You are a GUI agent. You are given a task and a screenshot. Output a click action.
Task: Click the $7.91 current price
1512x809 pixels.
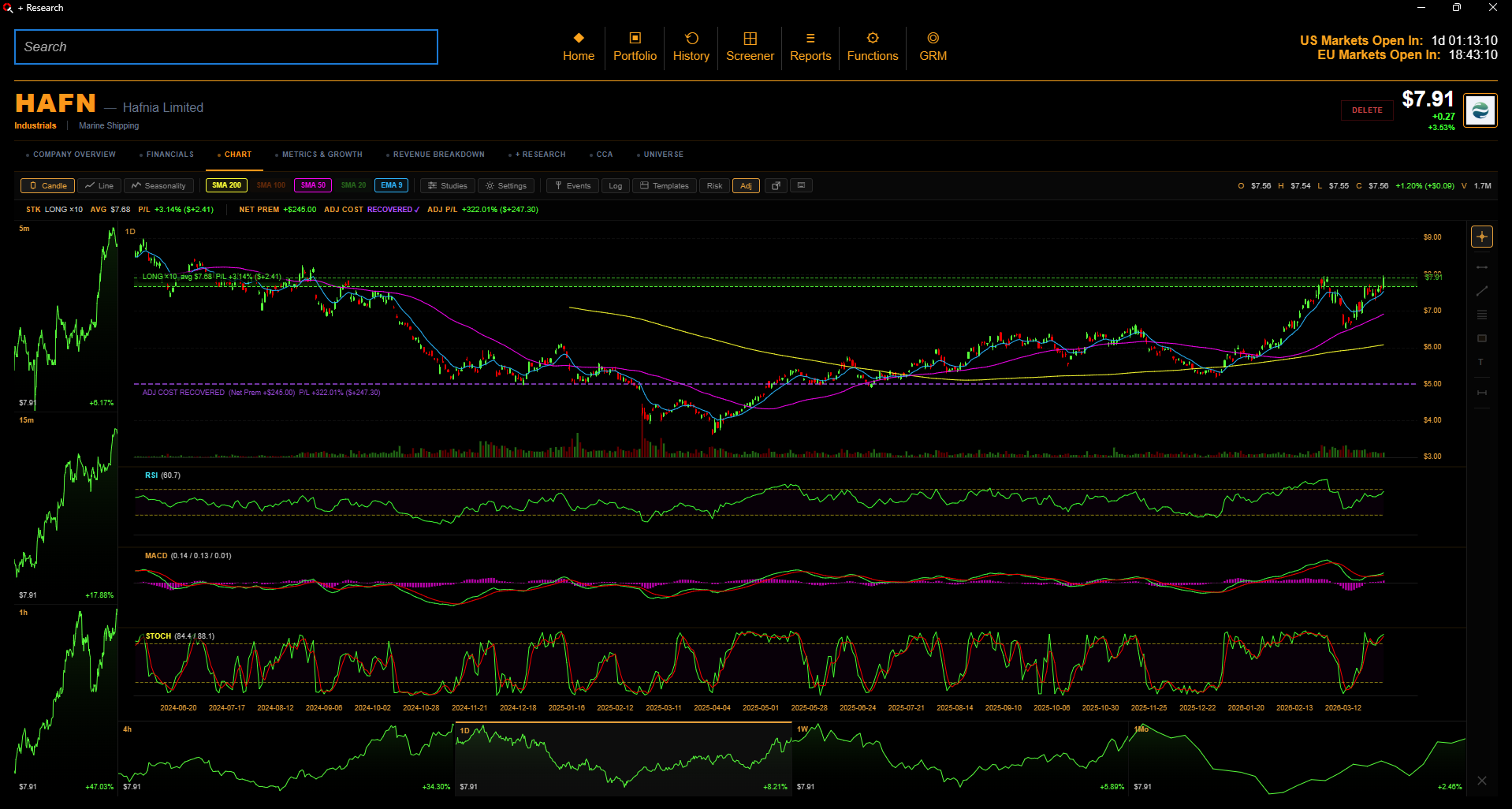tap(1428, 99)
